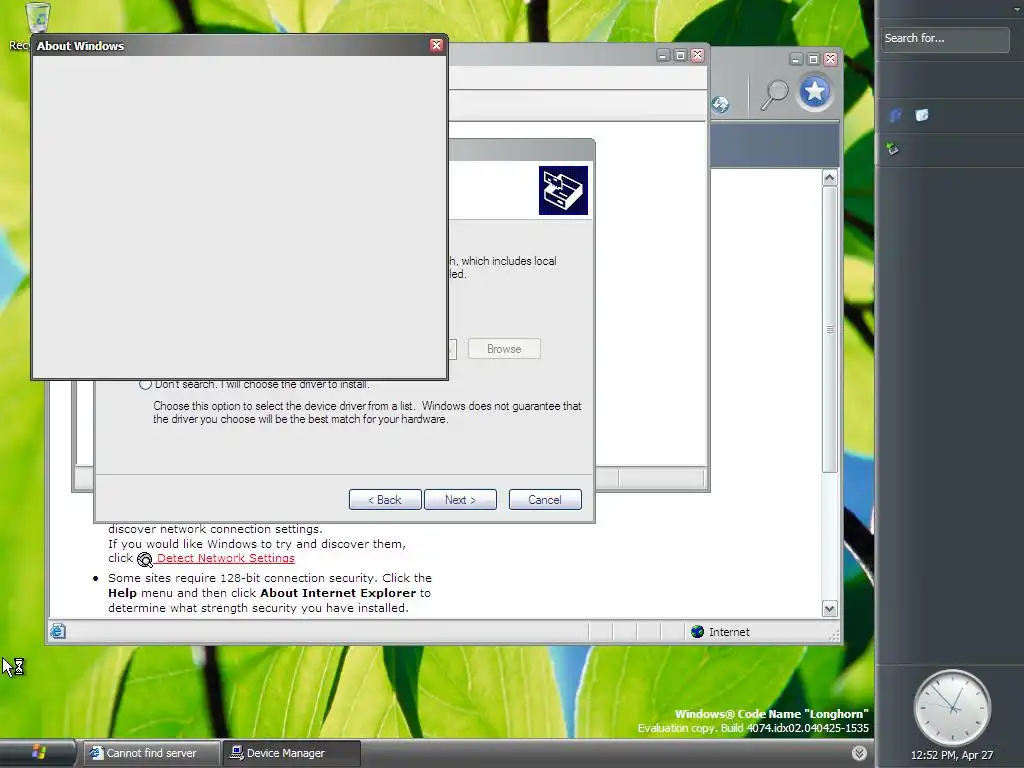Click the magnifying glass search icon in Internet Explorer
The height and width of the screenshot is (768, 1024).
tap(775, 95)
